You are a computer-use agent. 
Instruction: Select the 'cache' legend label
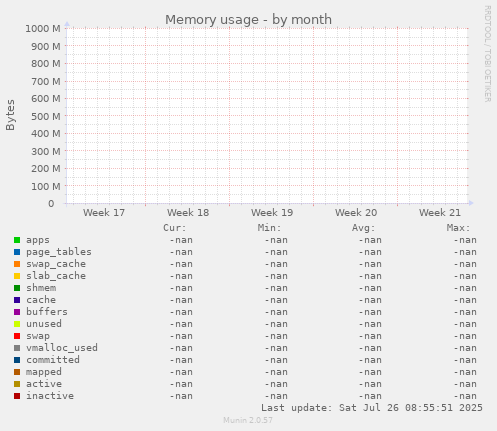41,300
